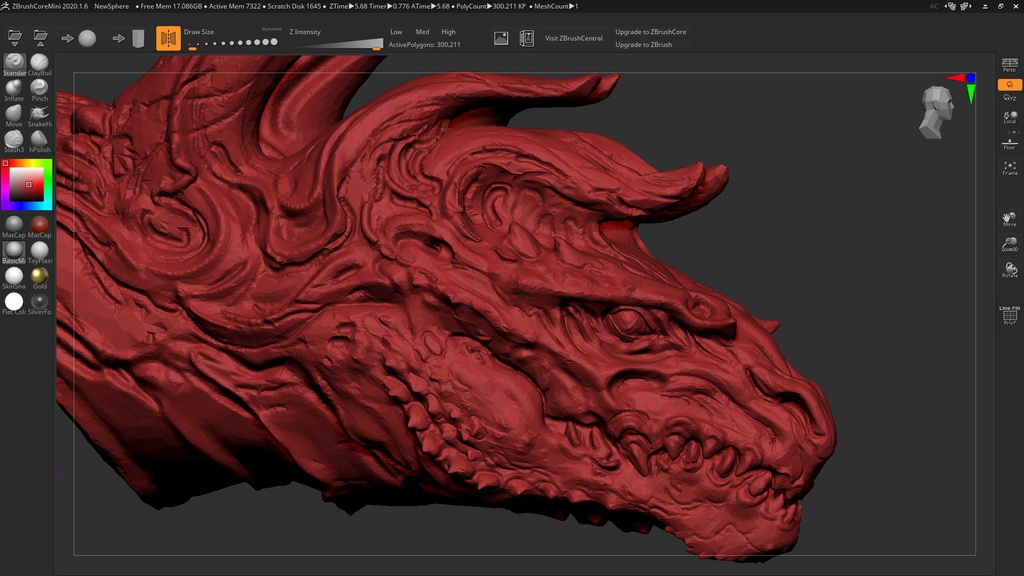1024x576 pixels.
Task: Set resolution to Low
Action: click(396, 31)
